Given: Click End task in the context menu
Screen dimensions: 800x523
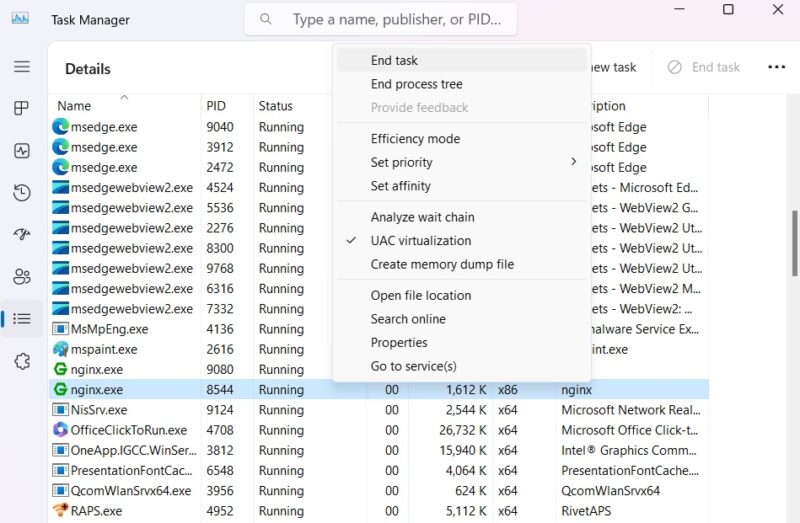Looking at the screenshot, I should point(394,60).
